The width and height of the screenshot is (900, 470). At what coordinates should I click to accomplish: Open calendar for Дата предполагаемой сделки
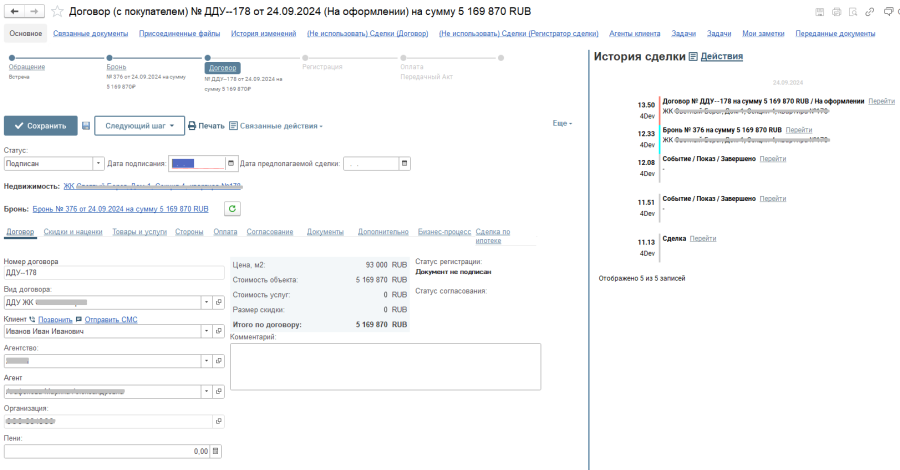pos(404,163)
